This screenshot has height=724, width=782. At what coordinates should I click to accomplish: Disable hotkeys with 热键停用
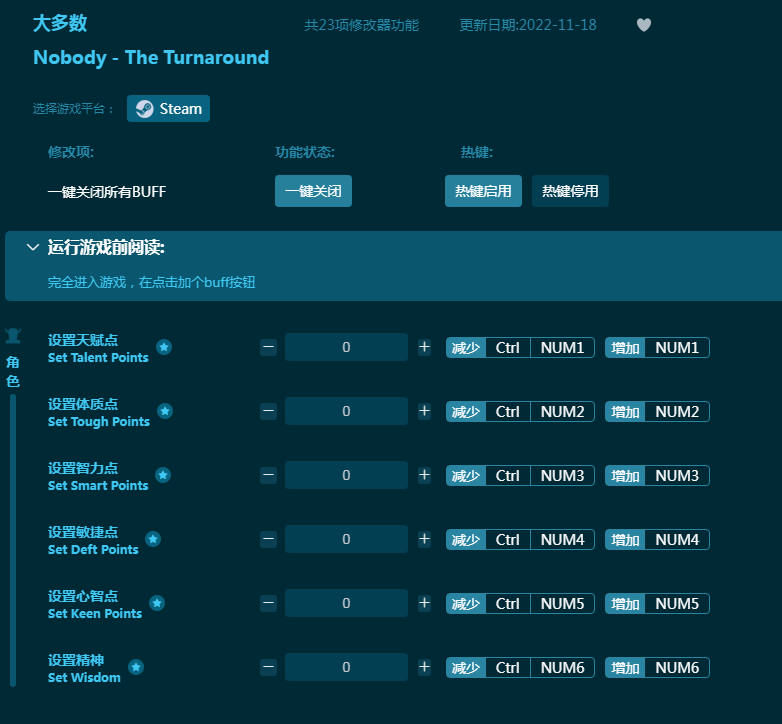pyautogui.click(x=570, y=191)
